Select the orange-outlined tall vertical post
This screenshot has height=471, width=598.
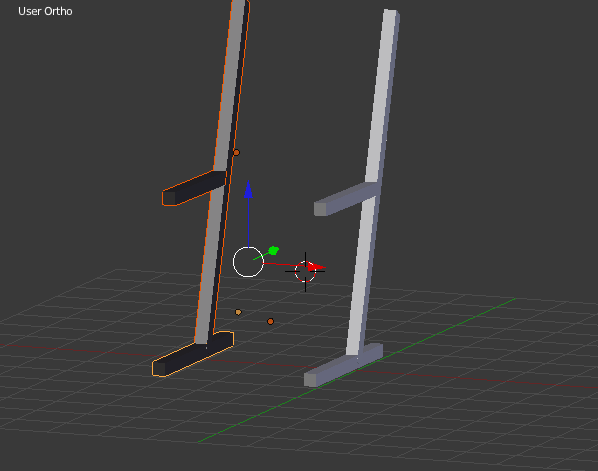coord(222,171)
